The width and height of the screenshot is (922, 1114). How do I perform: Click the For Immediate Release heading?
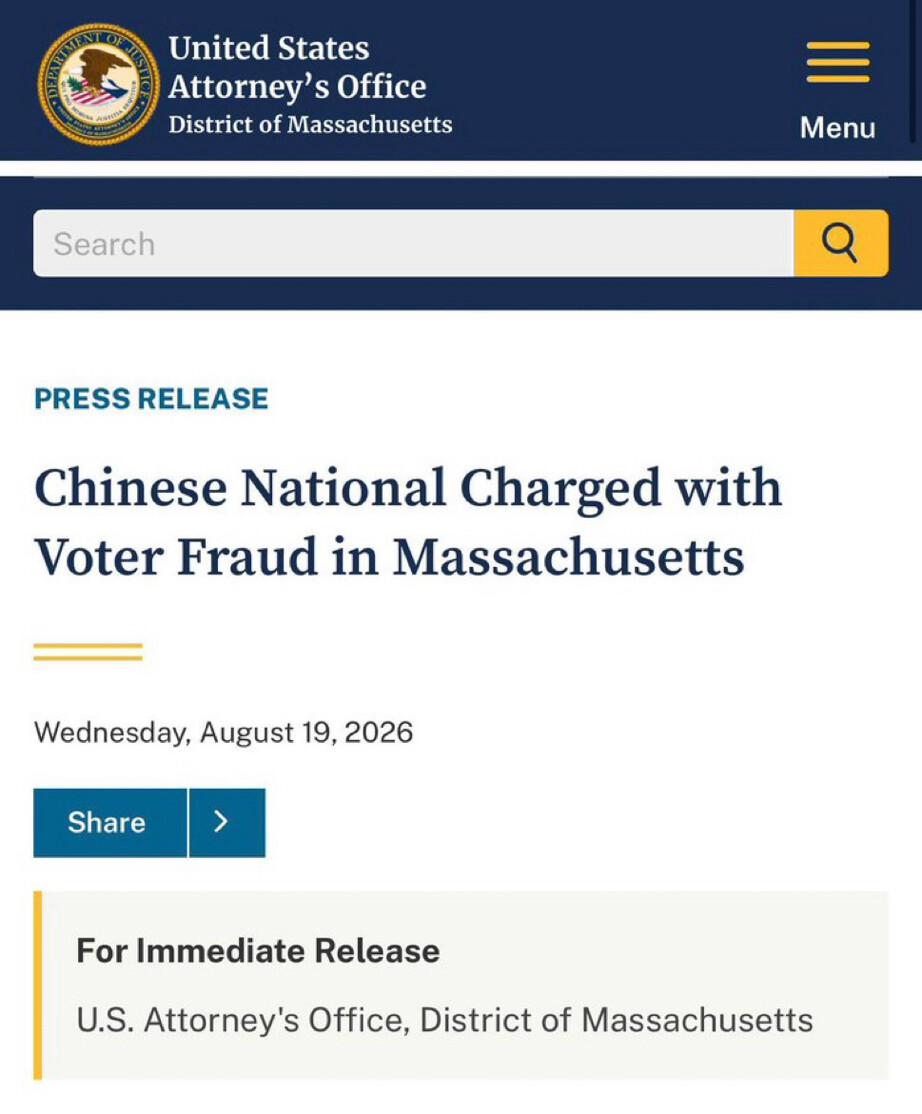tap(258, 951)
